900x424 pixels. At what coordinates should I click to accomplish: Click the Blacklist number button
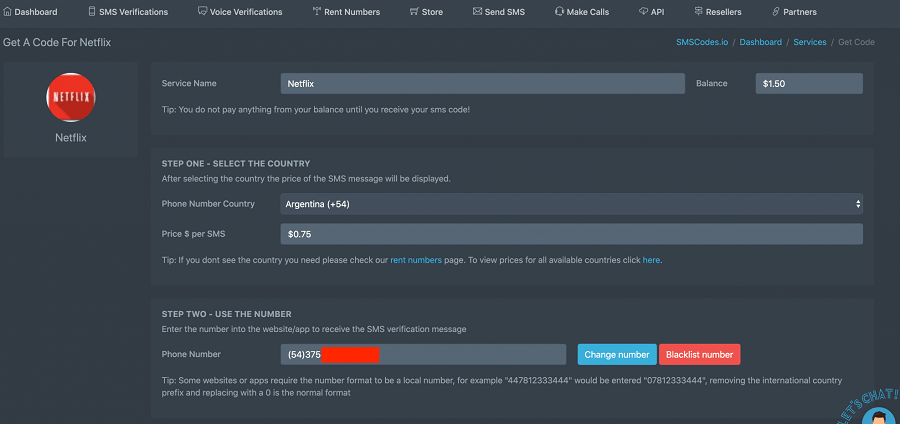tap(700, 355)
